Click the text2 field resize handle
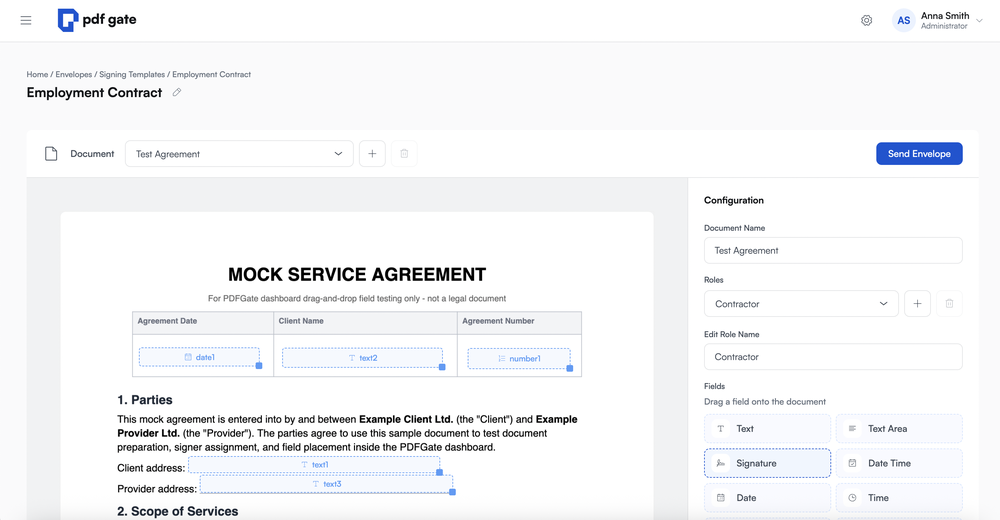The width and height of the screenshot is (1000, 520). tap(442, 367)
